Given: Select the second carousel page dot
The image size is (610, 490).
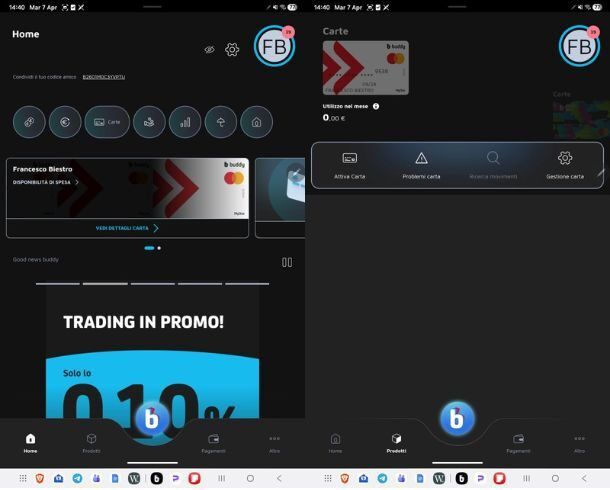Looking at the screenshot, I should click(x=159, y=247).
